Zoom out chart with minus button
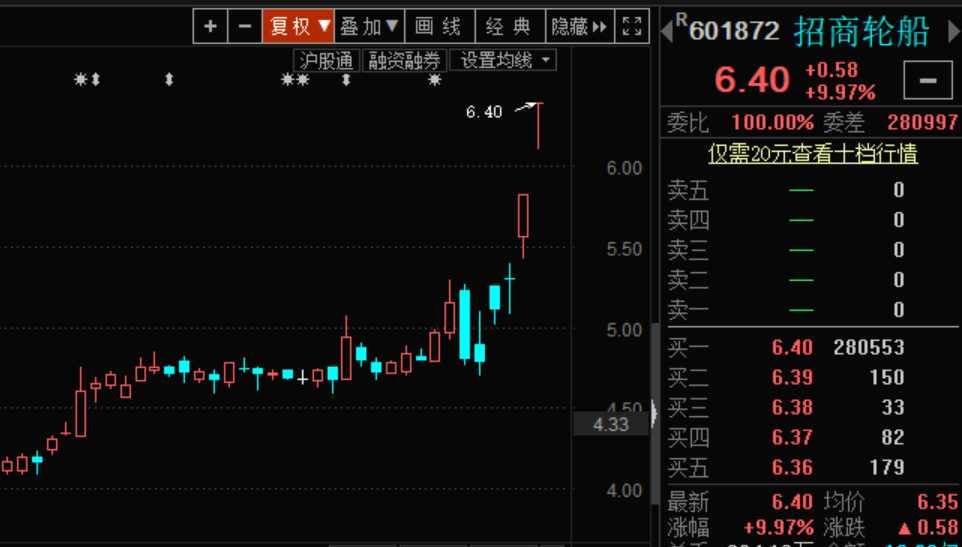The image size is (962, 547). (245, 26)
